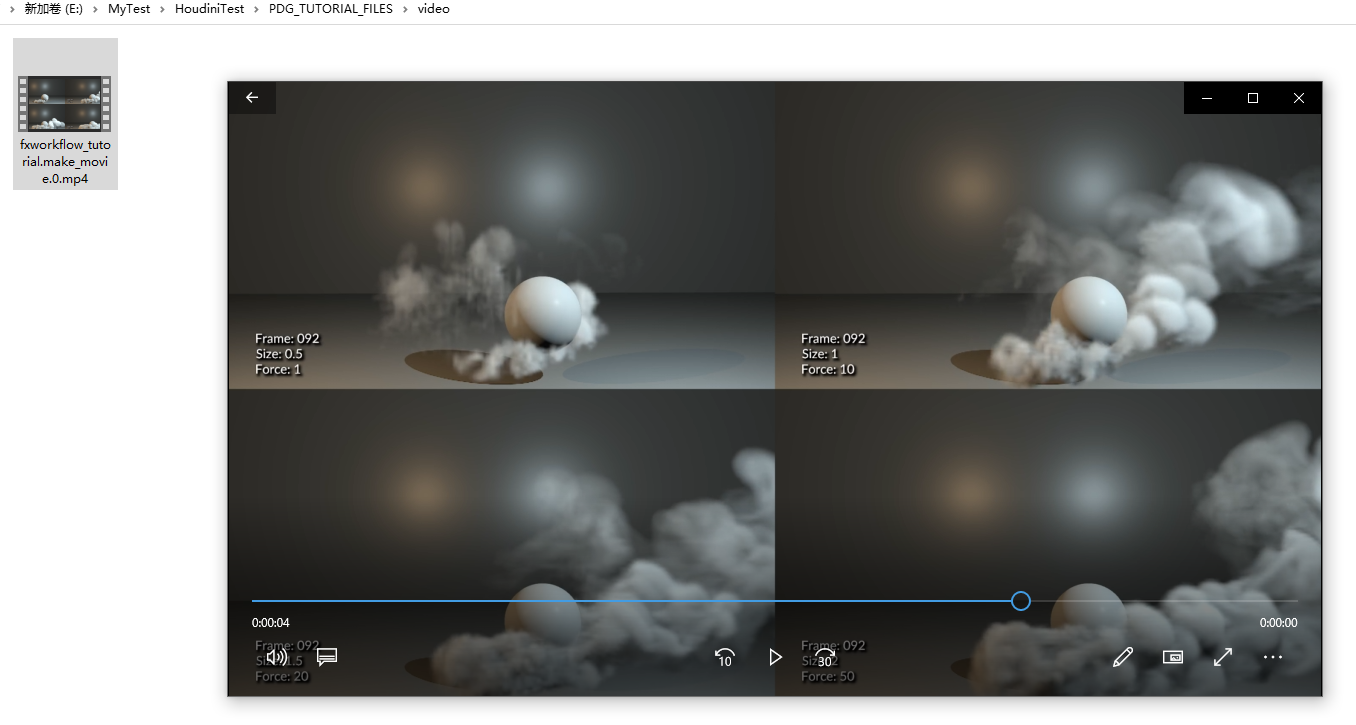Screen dimensions: 1356x725
Task: Play the video
Action: tap(775, 657)
